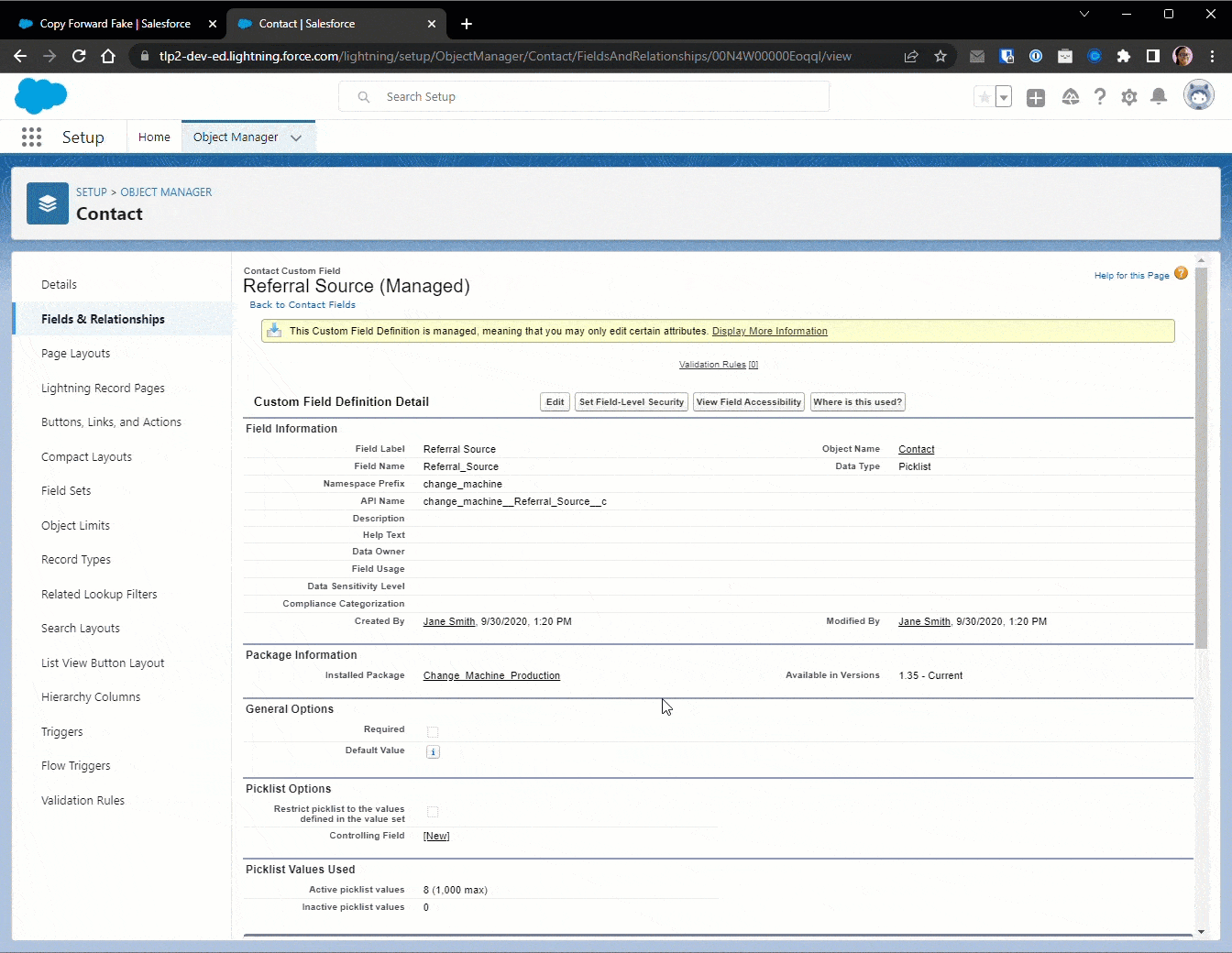This screenshot has width=1232, height=953.
Task: Click the browser forward arrow
Action: coord(49,56)
